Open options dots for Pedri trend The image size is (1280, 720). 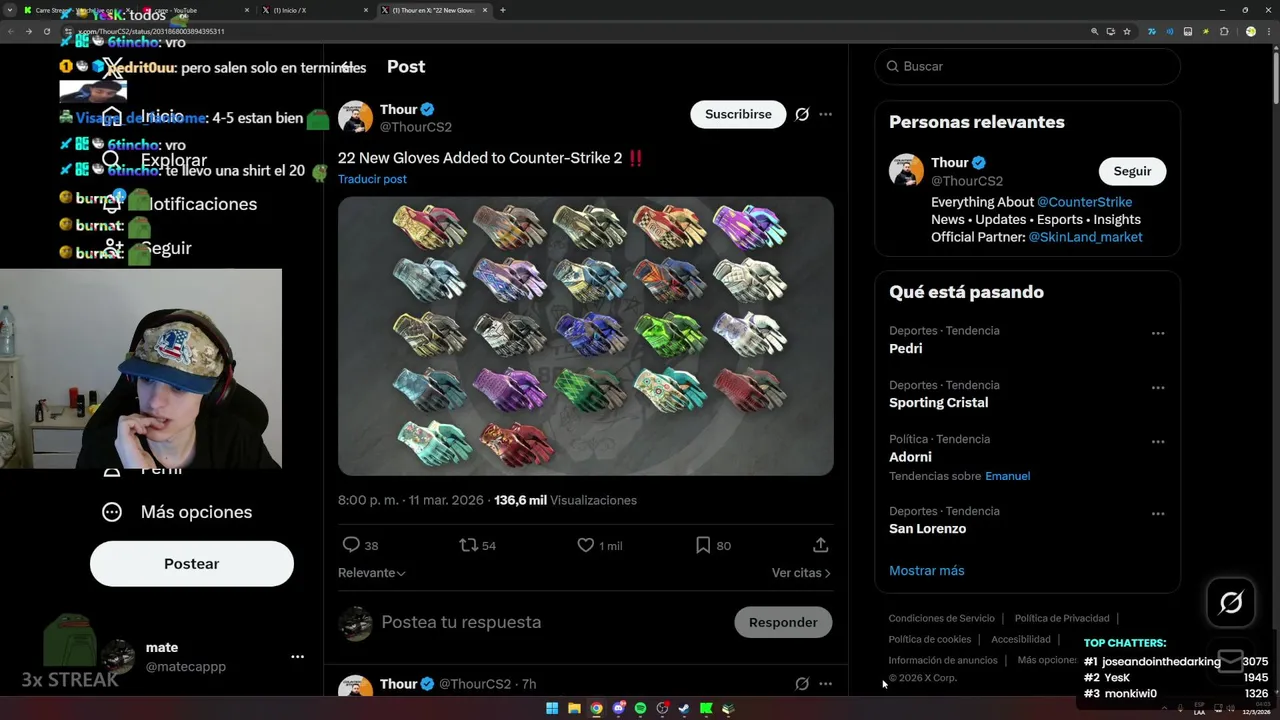1158,333
